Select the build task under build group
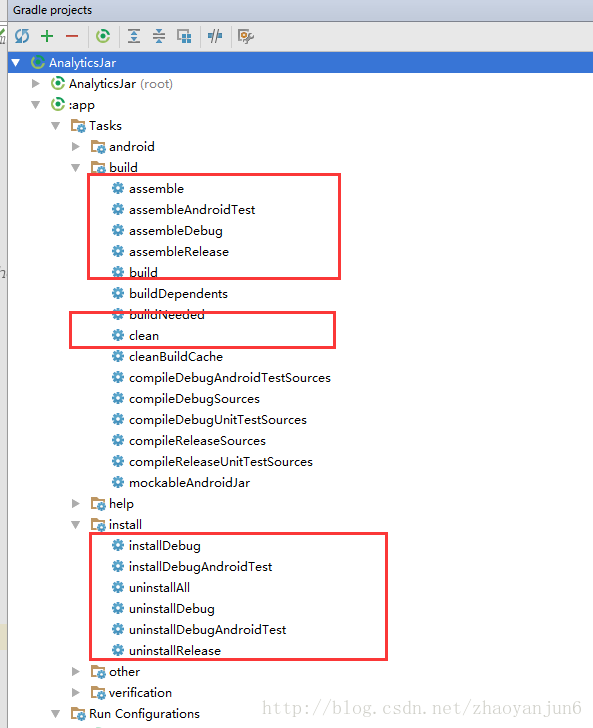This screenshot has width=593, height=728. (143, 273)
